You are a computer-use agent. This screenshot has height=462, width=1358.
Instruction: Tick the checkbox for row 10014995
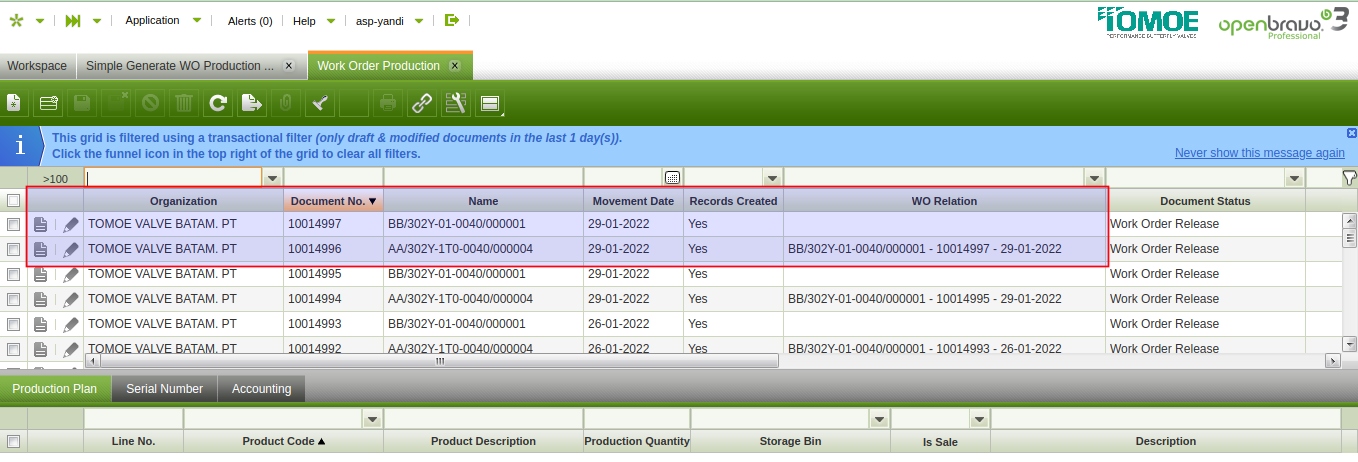tap(13, 274)
